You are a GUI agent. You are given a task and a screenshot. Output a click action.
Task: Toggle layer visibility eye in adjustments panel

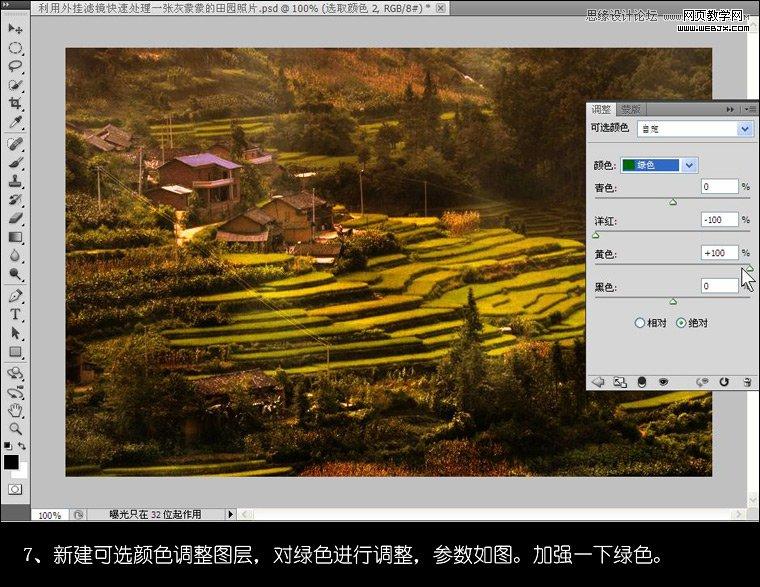(663, 381)
